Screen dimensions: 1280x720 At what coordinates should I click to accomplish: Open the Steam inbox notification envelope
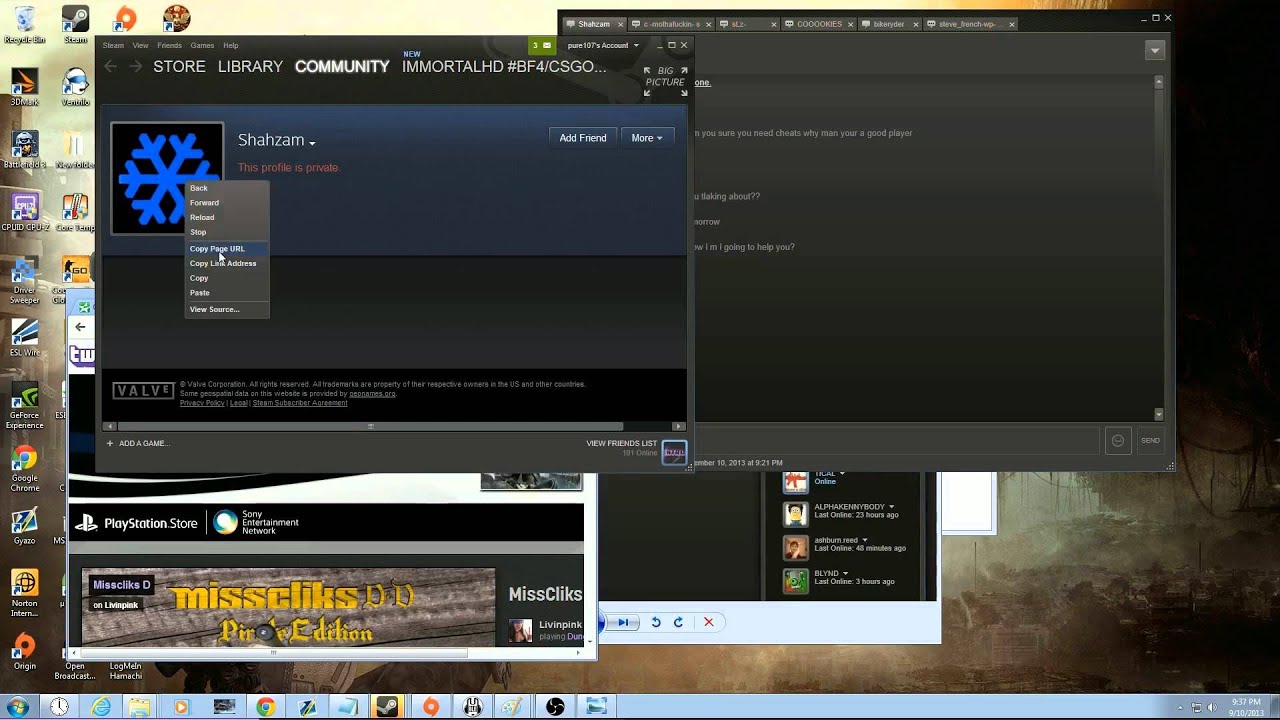click(x=541, y=45)
